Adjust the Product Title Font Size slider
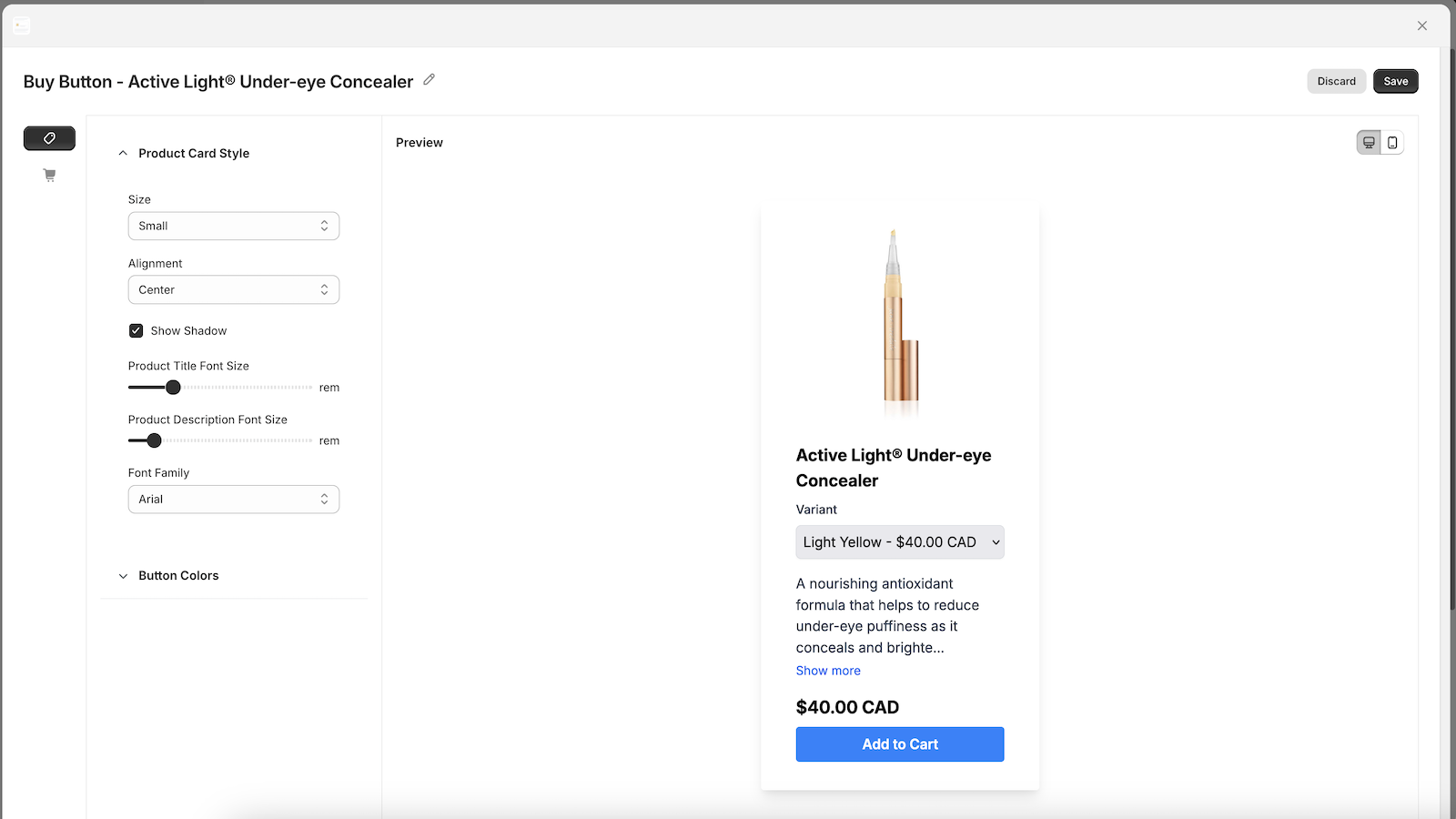The width and height of the screenshot is (1456, 819). tap(173, 387)
